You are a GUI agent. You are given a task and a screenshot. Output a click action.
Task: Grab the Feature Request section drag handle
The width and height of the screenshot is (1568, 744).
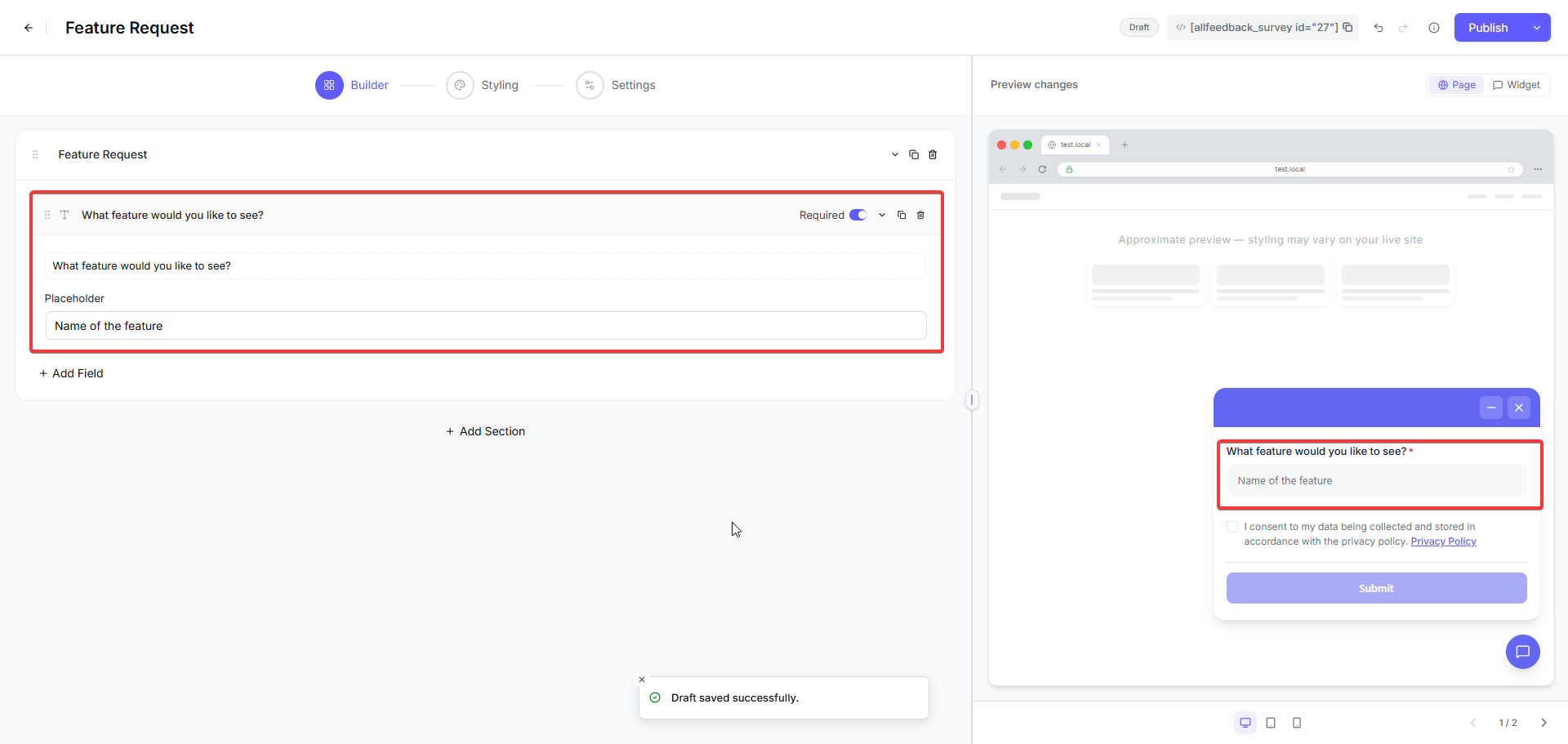coord(35,154)
